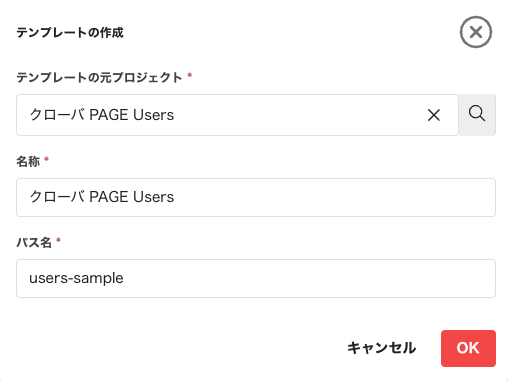The height and width of the screenshot is (381, 509).
Task: Select the パス名 field containing users-sample
Action: (x=256, y=278)
